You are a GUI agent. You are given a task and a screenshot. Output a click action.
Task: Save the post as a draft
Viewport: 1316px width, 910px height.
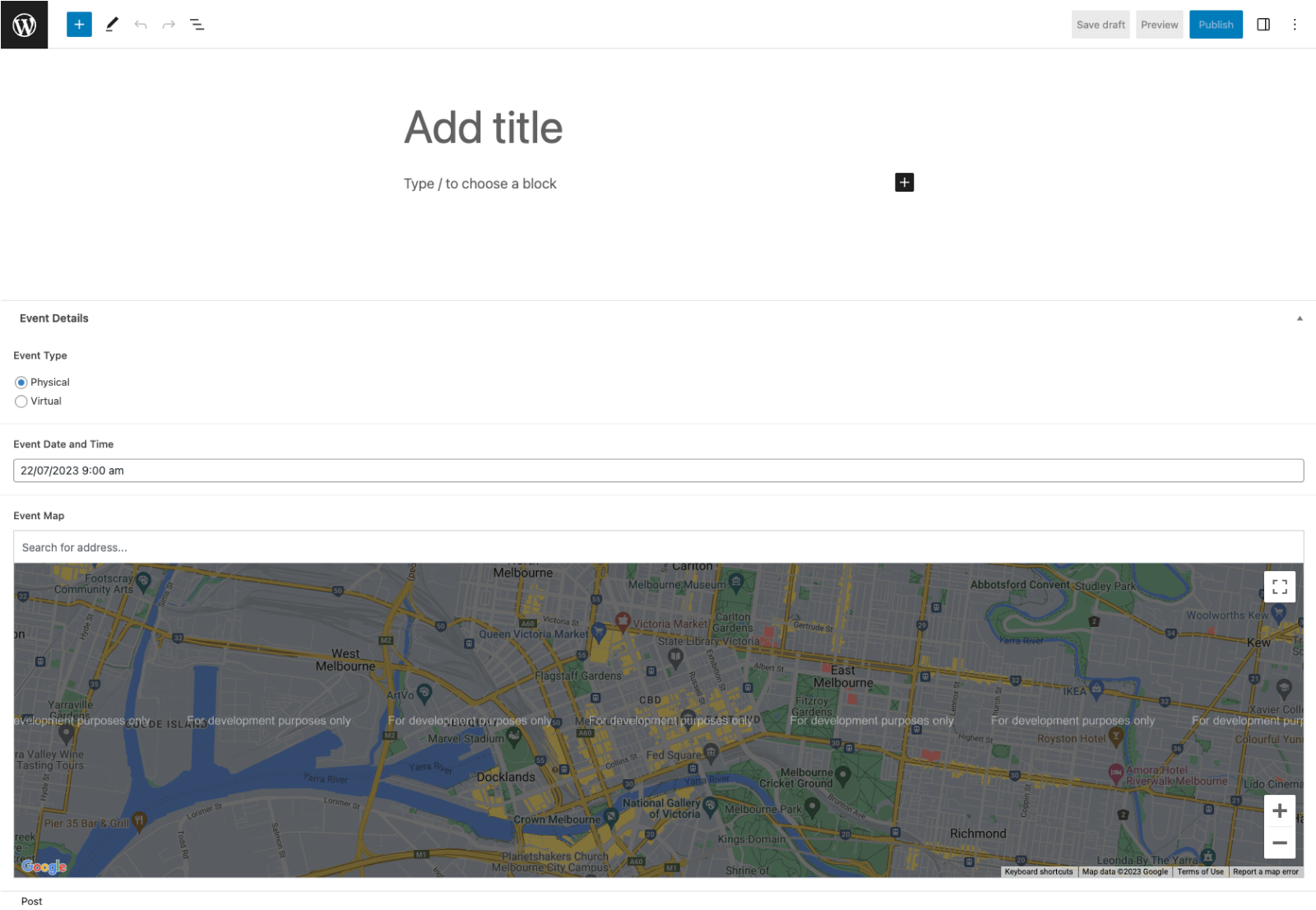(x=1100, y=24)
